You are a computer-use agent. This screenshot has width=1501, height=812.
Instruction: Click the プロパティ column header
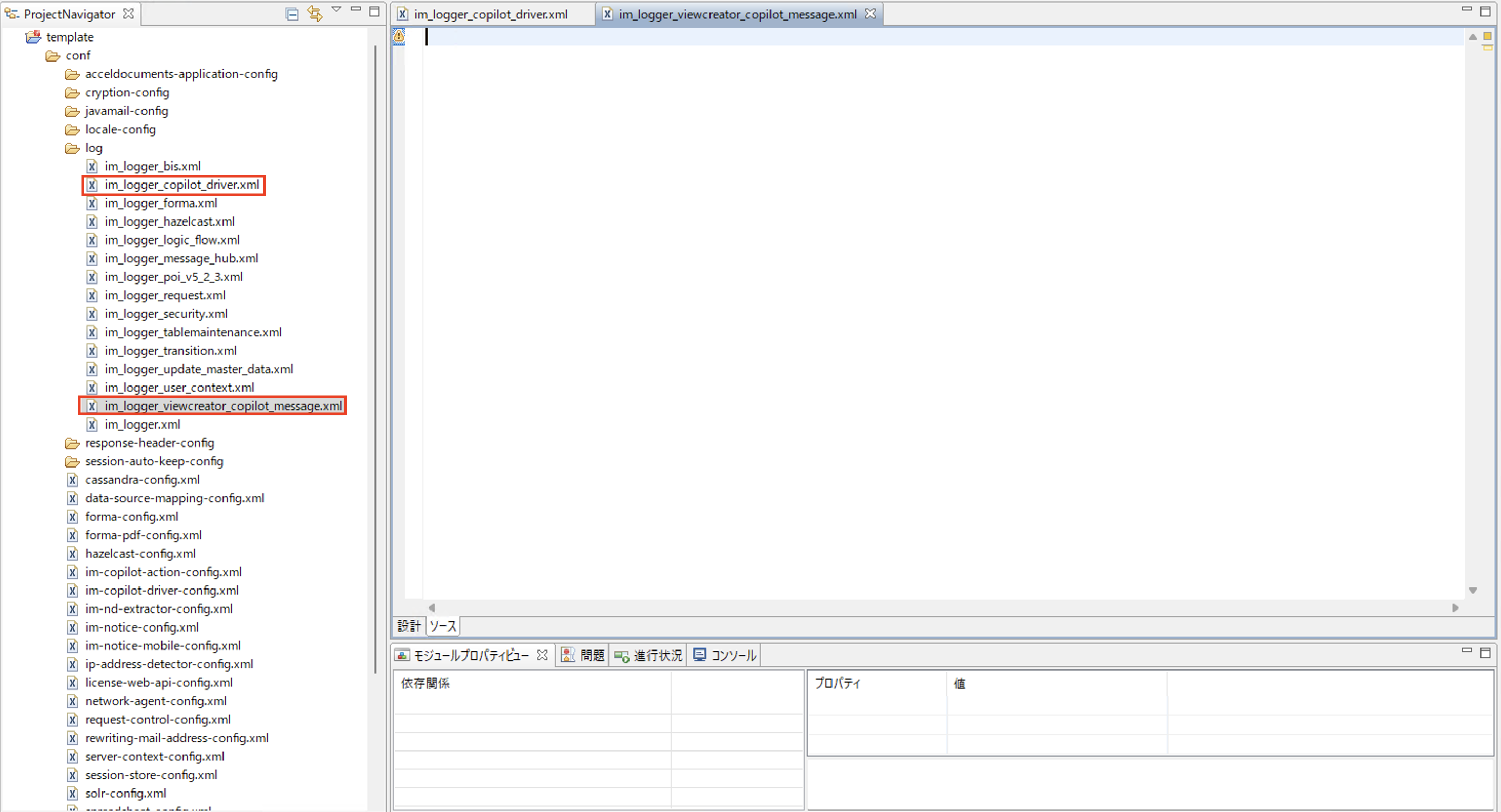pos(878,683)
